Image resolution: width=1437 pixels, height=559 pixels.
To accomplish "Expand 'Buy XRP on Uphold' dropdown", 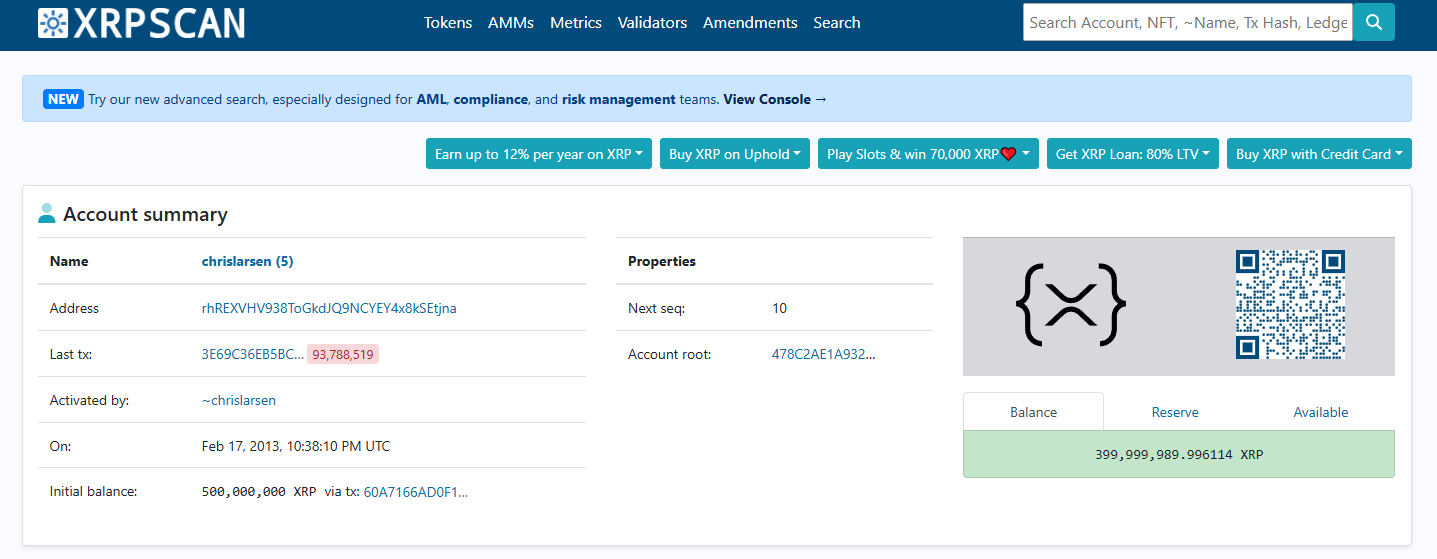I will 735,154.
